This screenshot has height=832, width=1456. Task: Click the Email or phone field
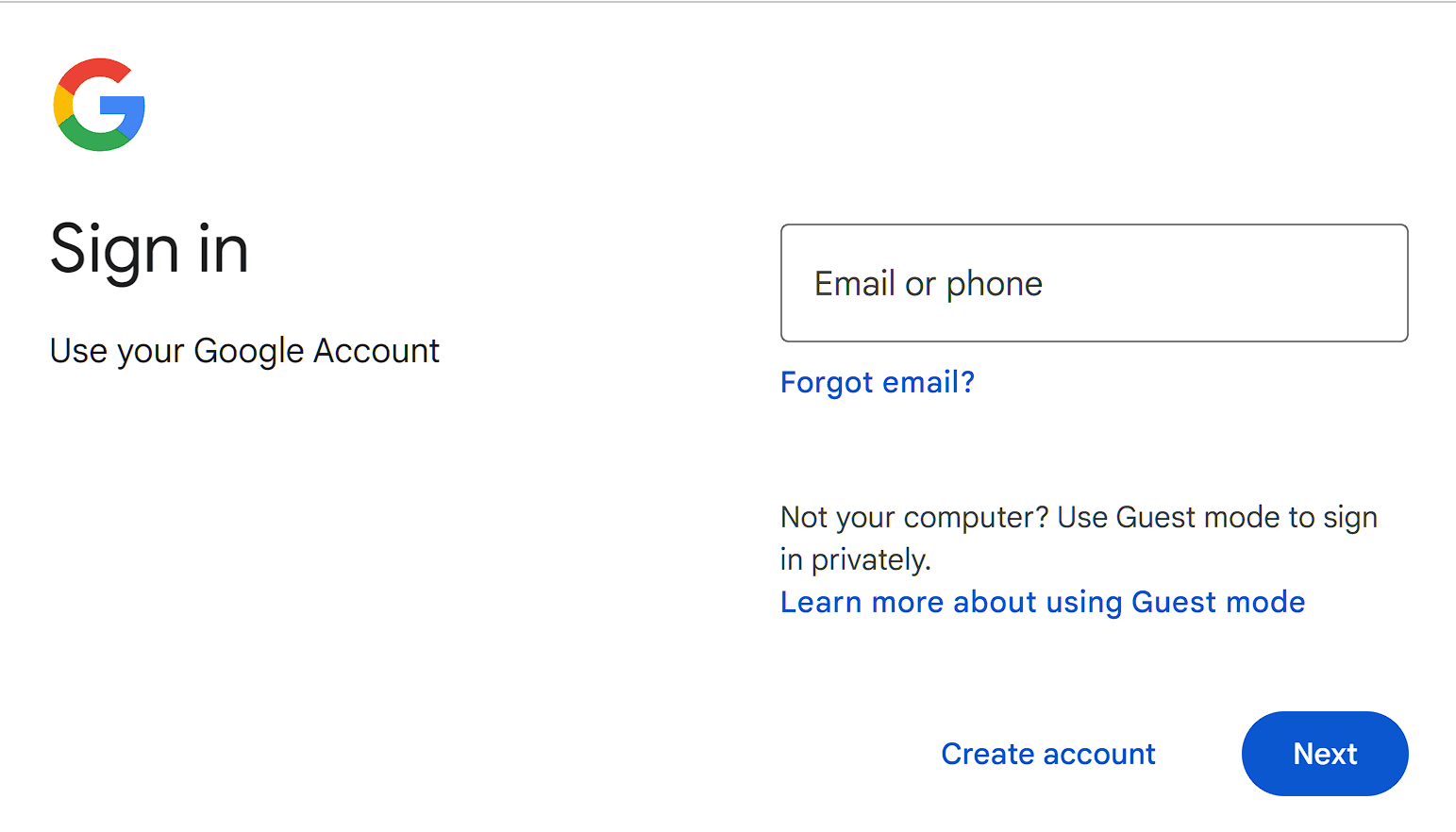click(x=1094, y=283)
